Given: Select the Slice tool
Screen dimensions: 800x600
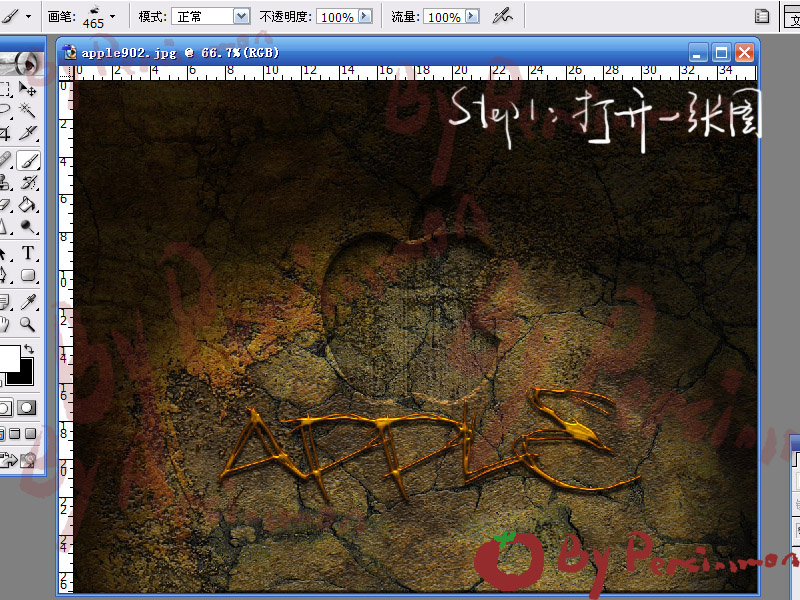Looking at the screenshot, I should (x=28, y=133).
